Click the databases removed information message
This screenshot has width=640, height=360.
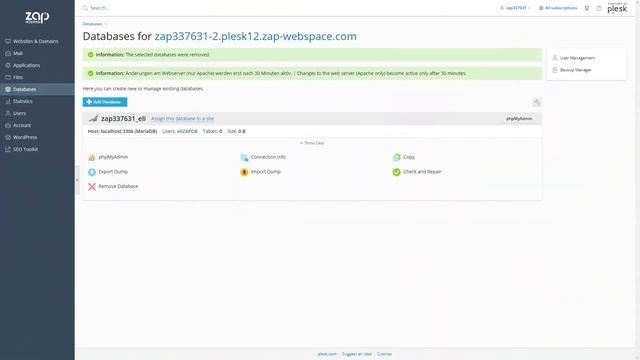312,55
